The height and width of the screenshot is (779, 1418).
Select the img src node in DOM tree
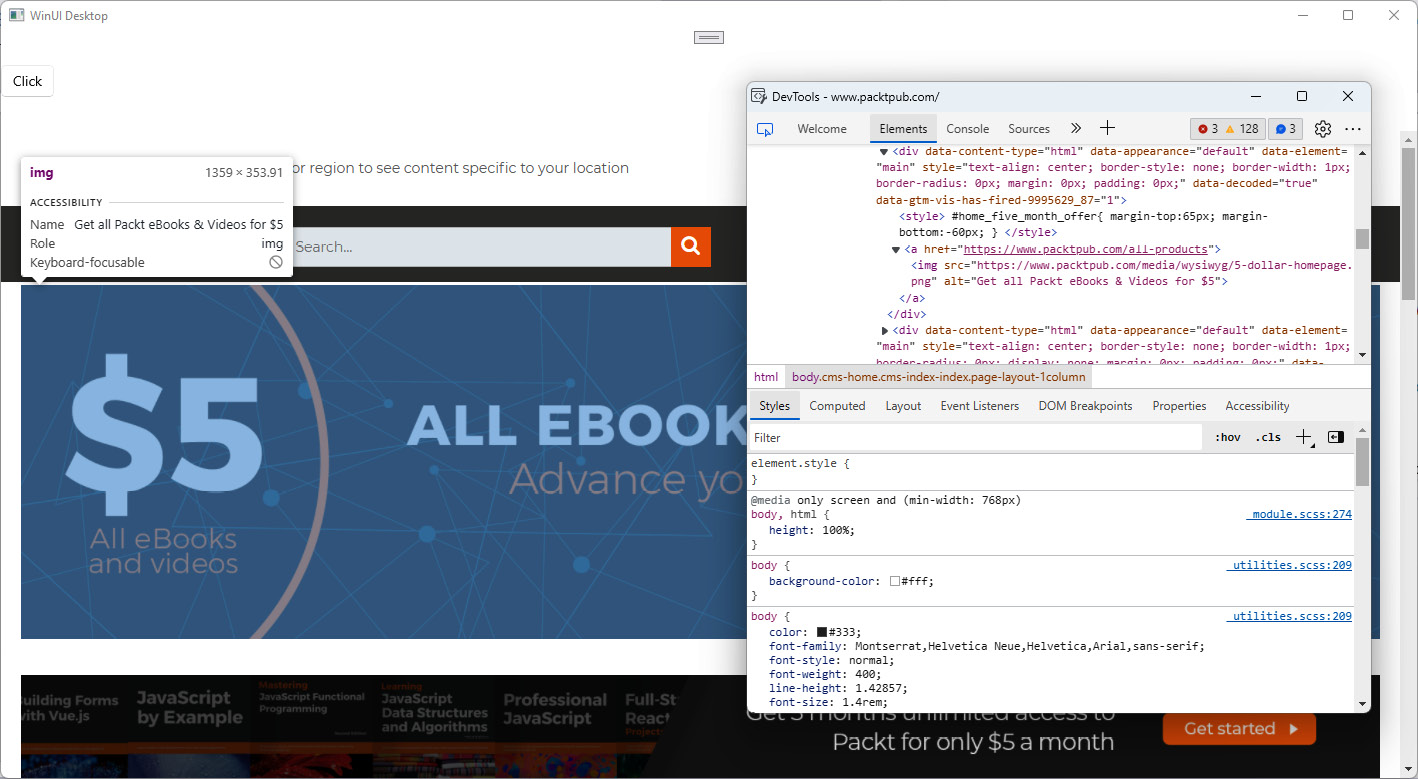tap(1131, 273)
